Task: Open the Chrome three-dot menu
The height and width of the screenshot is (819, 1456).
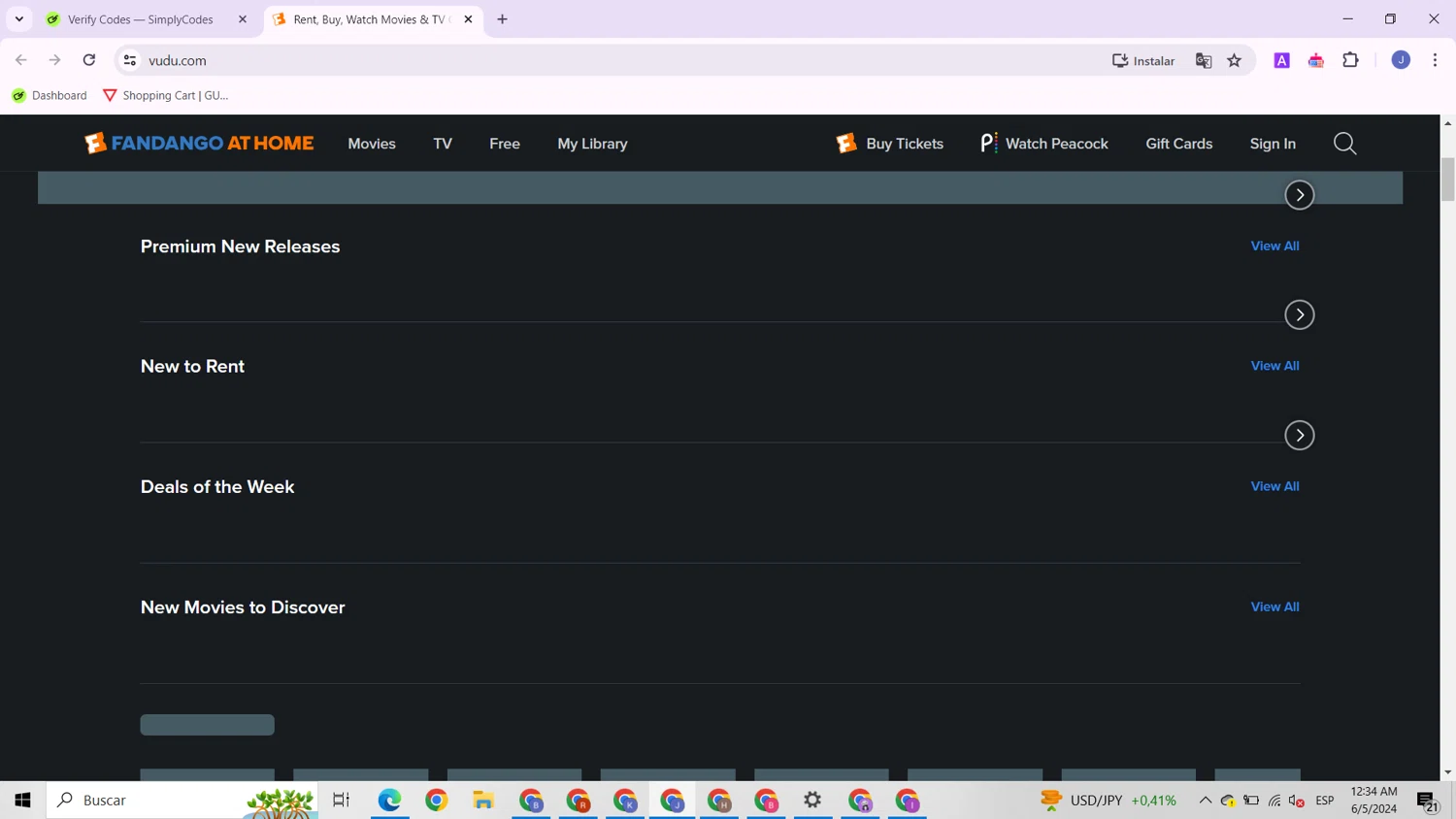Action: (x=1435, y=60)
